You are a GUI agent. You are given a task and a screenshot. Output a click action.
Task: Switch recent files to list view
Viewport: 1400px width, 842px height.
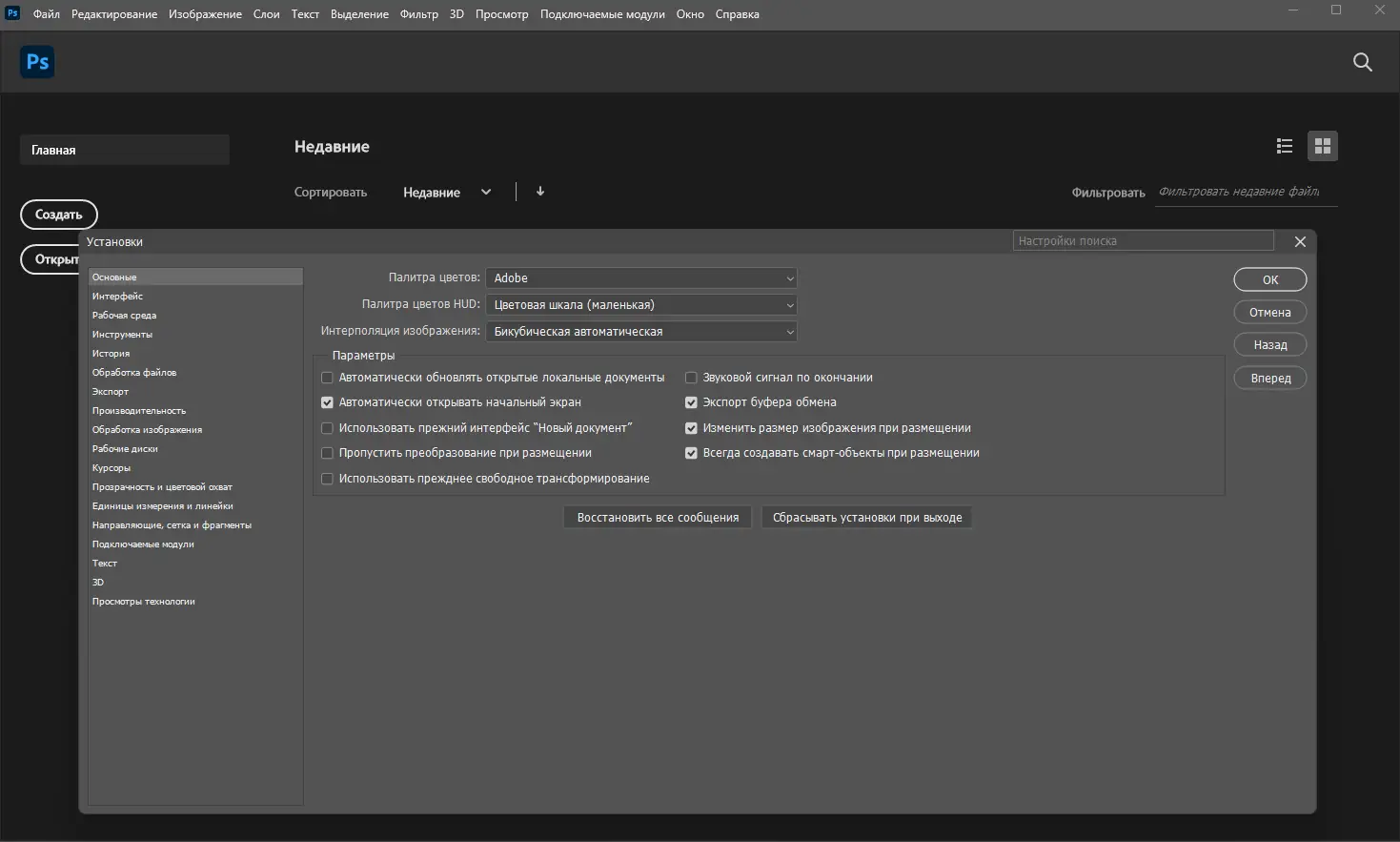tap(1285, 146)
